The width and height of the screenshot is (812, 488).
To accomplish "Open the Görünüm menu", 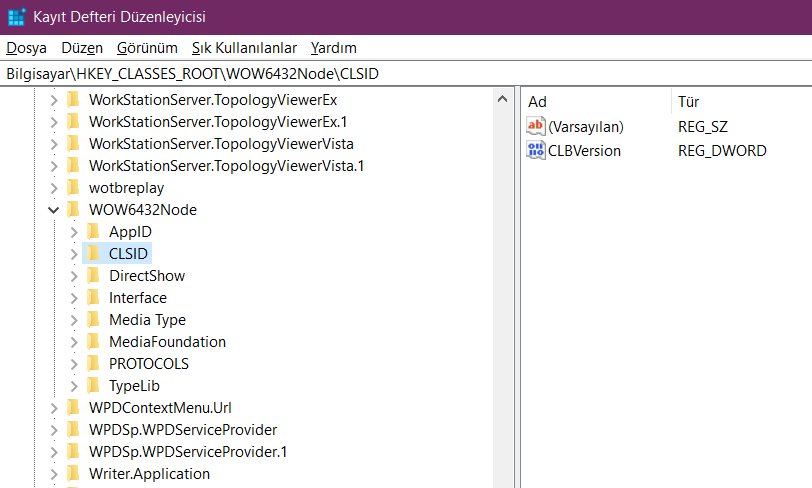I will click(147, 48).
